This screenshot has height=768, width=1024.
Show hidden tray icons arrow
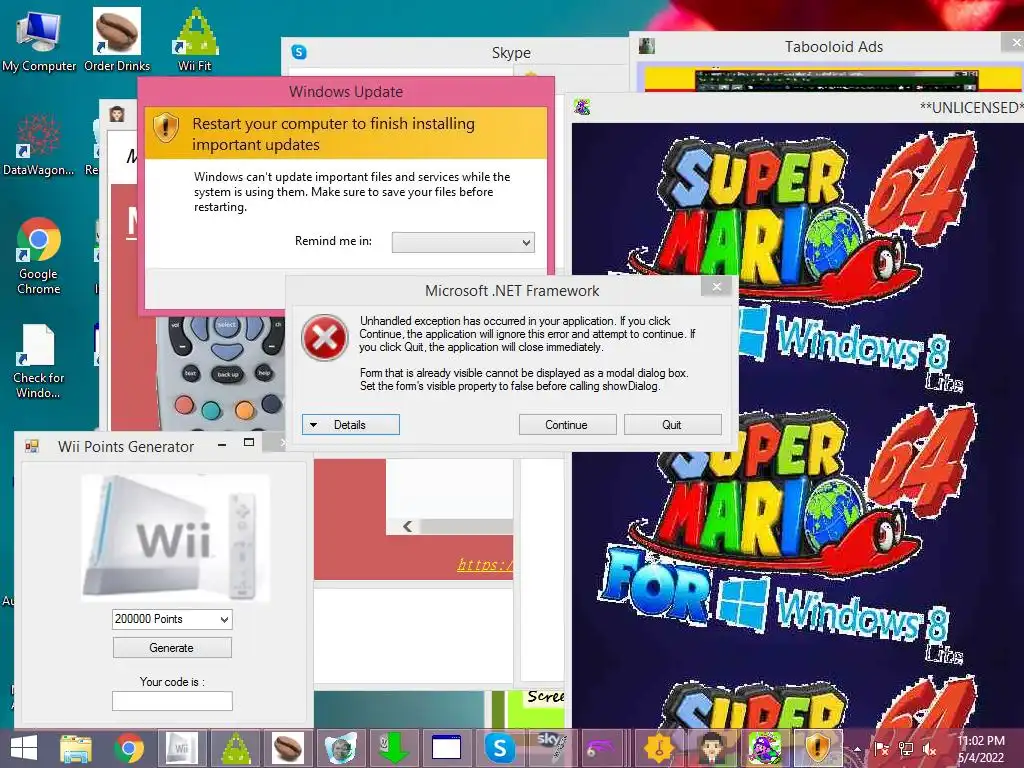(857, 750)
